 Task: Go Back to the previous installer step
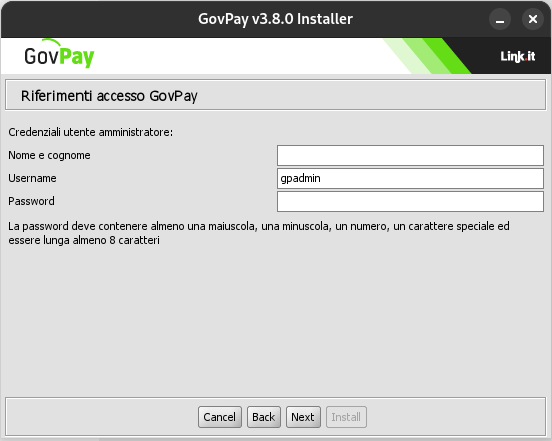[264, 417]
